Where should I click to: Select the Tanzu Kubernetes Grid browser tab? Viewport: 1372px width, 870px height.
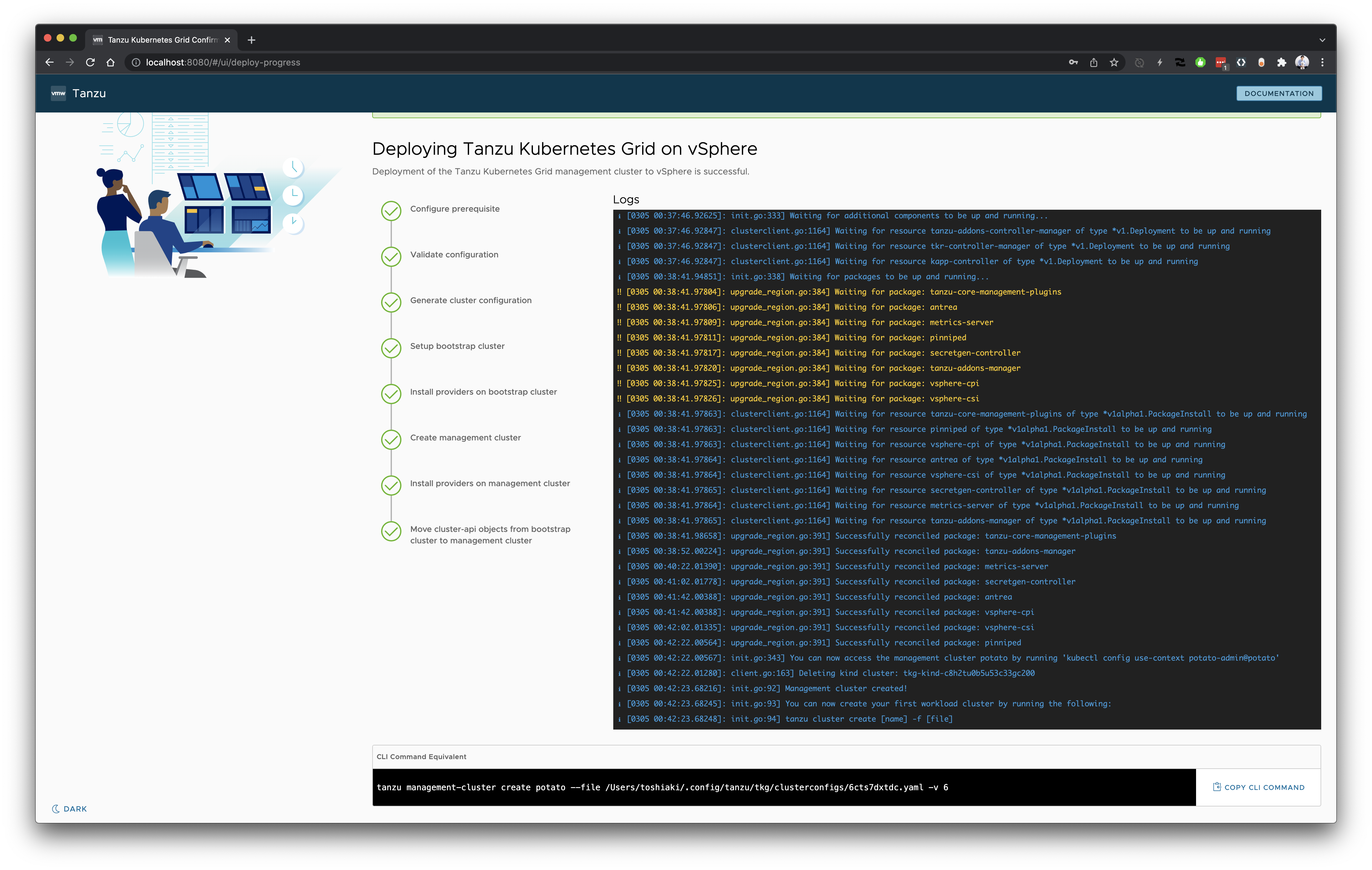pyautogui.click(x=162, y=40)
